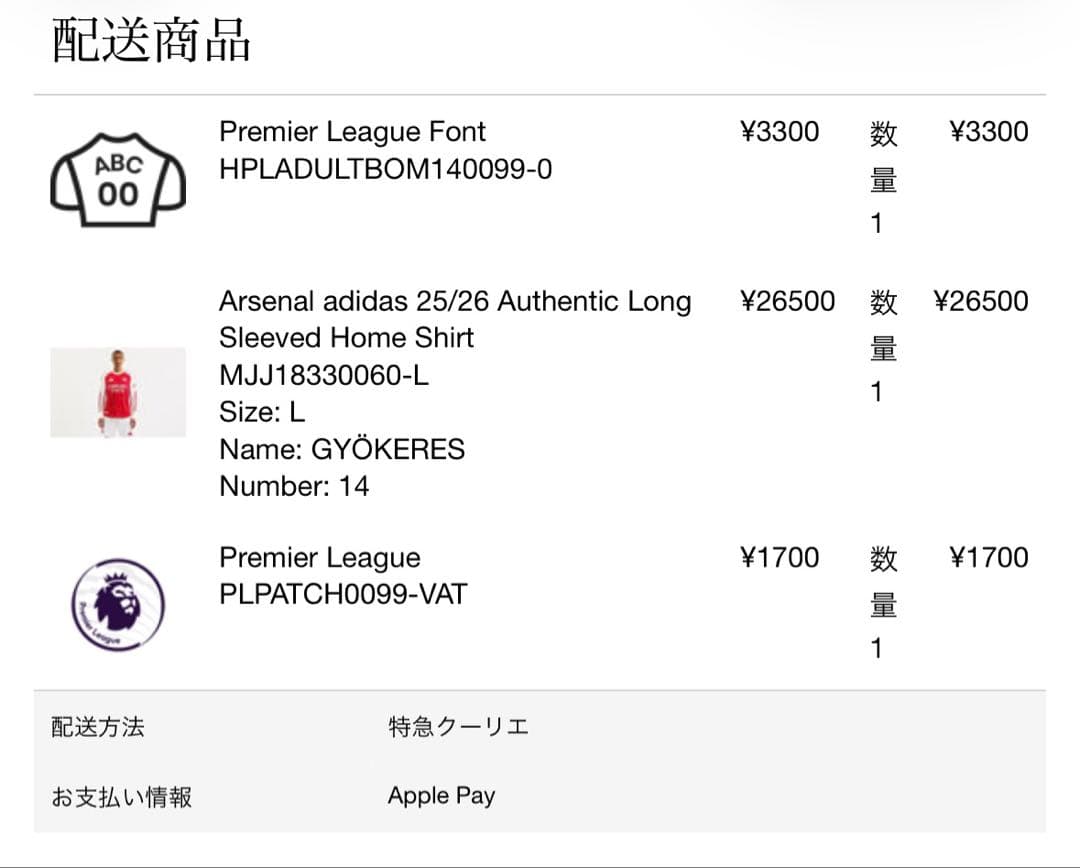Click the Premier League patch product name

[320, 557]
